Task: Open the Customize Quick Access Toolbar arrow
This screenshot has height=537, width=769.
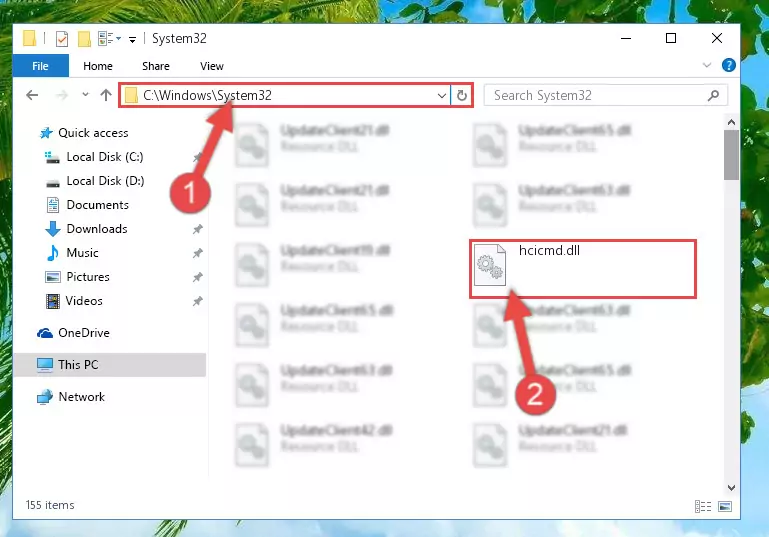Action: [132, 39]
